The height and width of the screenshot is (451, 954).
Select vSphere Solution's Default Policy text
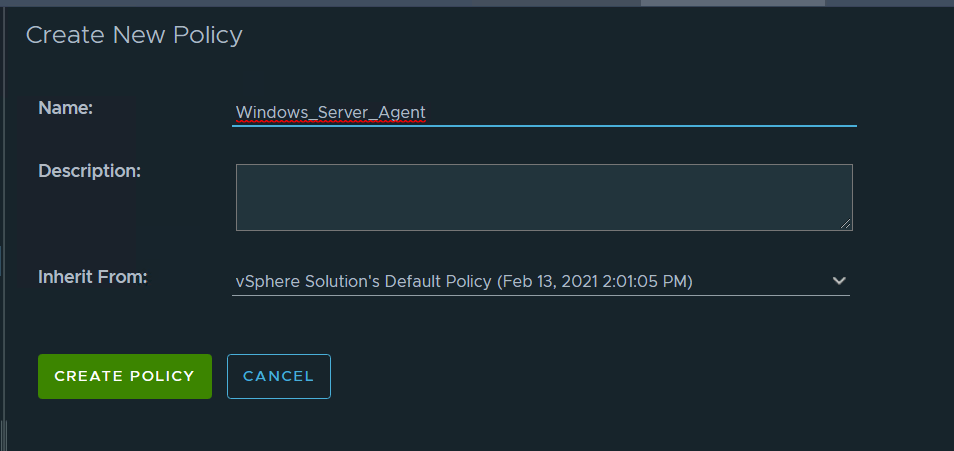364,281
